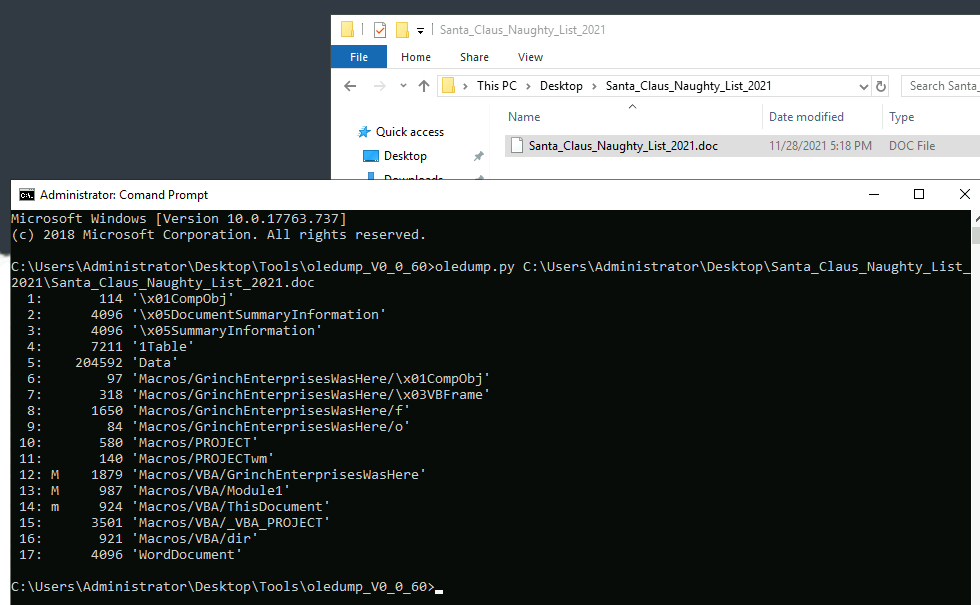Go back in File Explorer navigation
The image size is (980, 605).
tap(350, 86)
